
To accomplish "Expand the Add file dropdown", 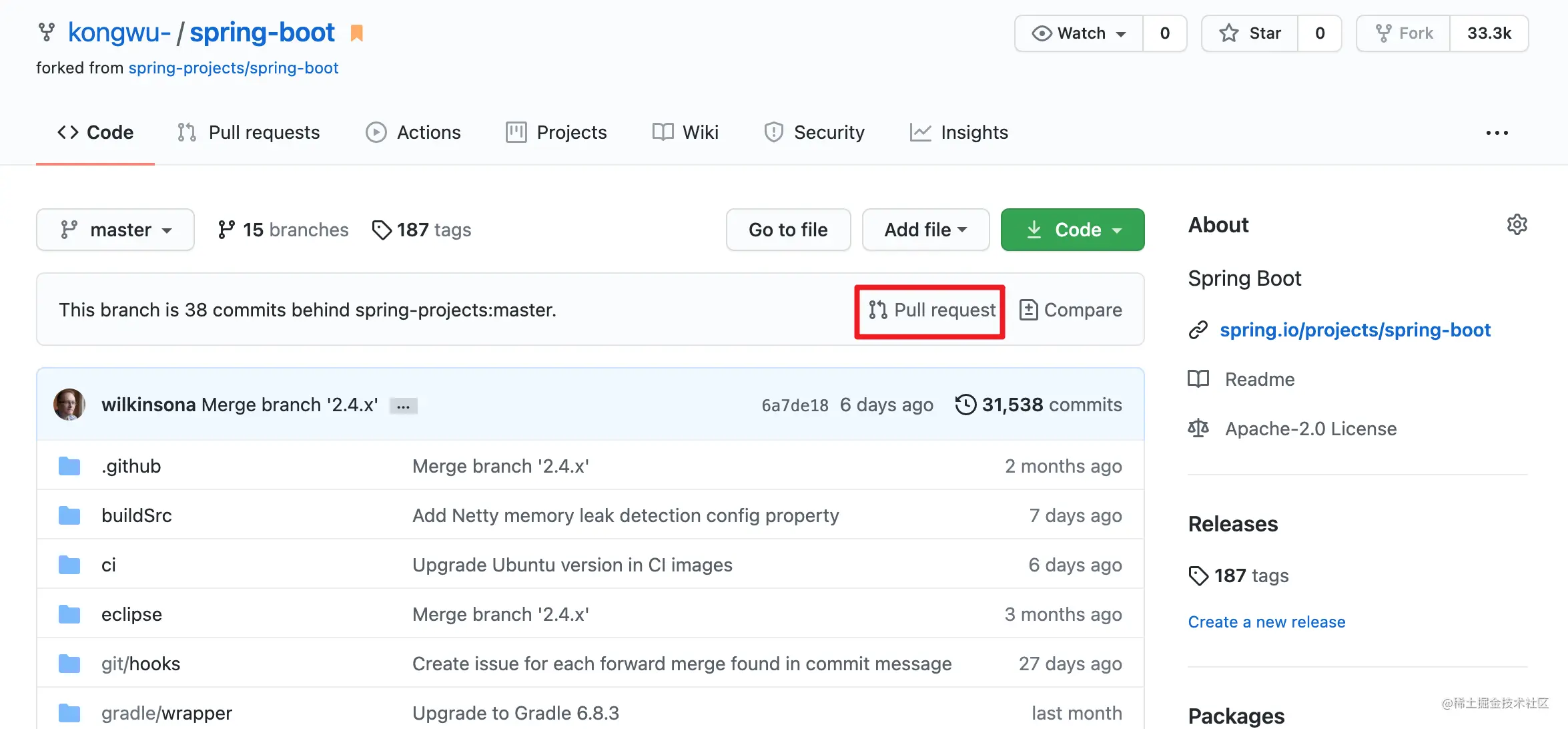I will [925, 230].
